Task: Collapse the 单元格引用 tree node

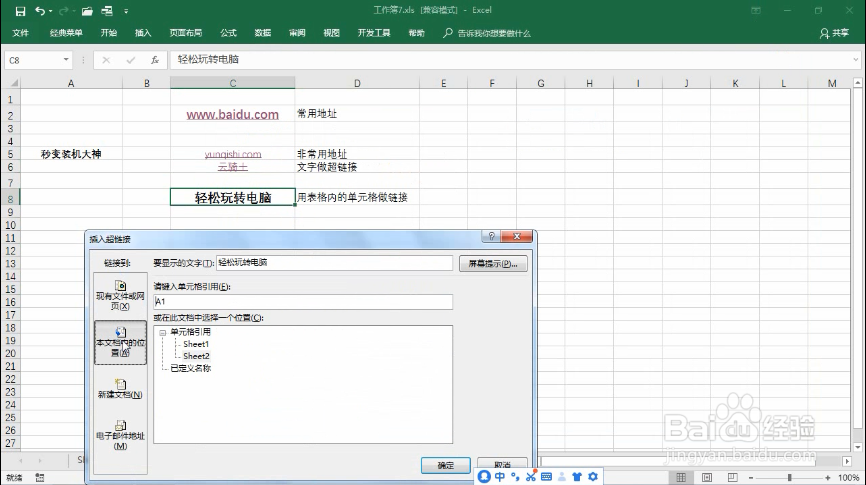Action: point(163,333)
